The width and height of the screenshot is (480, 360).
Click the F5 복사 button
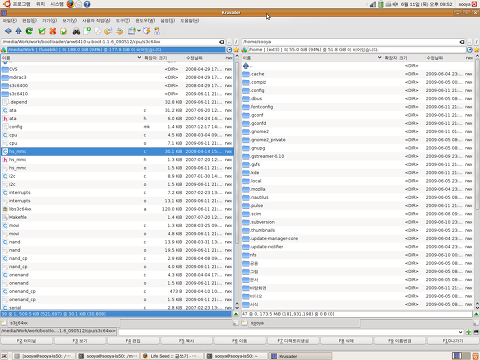[x=186, y=341]
